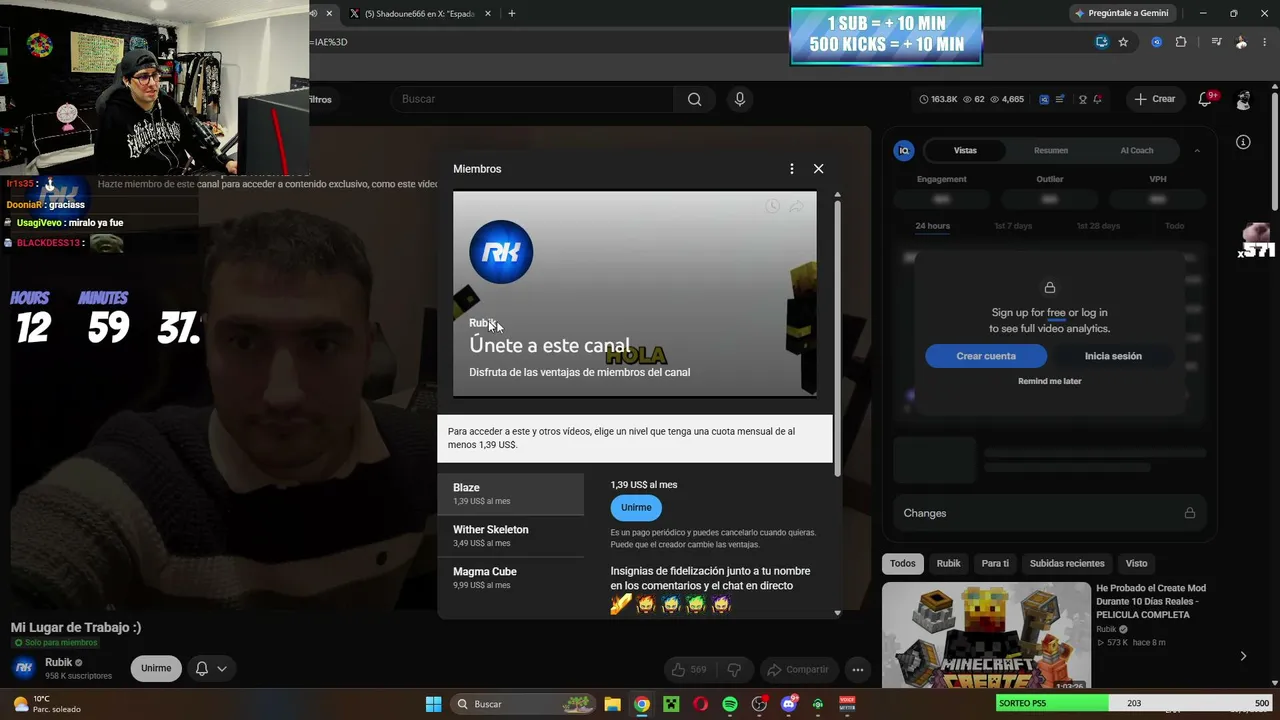
Task: Open the Crear create menu
Action: click(x=1154, y=99)
